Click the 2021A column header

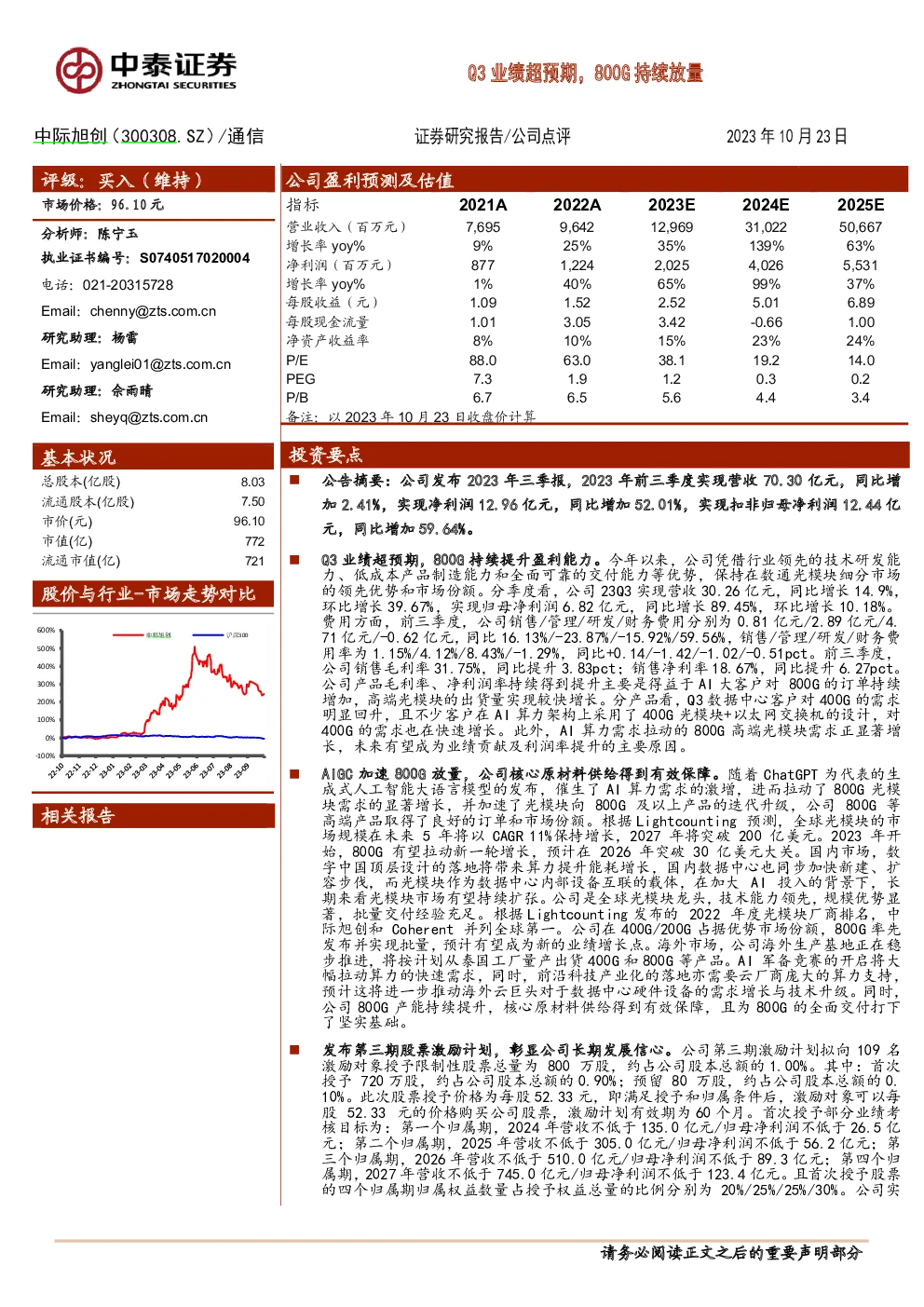(x=482, y=205)
